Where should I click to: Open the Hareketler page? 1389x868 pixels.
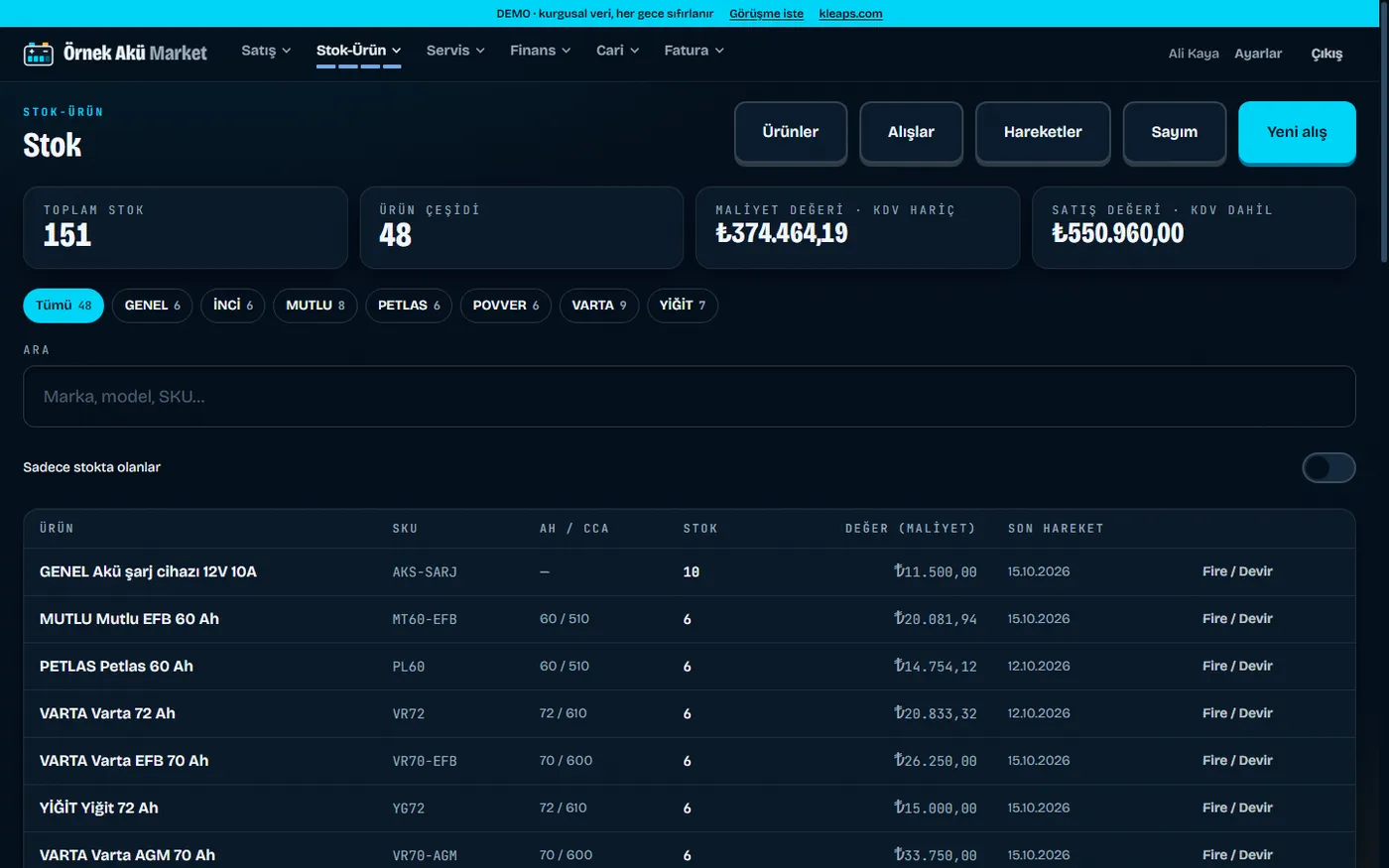1043,132
